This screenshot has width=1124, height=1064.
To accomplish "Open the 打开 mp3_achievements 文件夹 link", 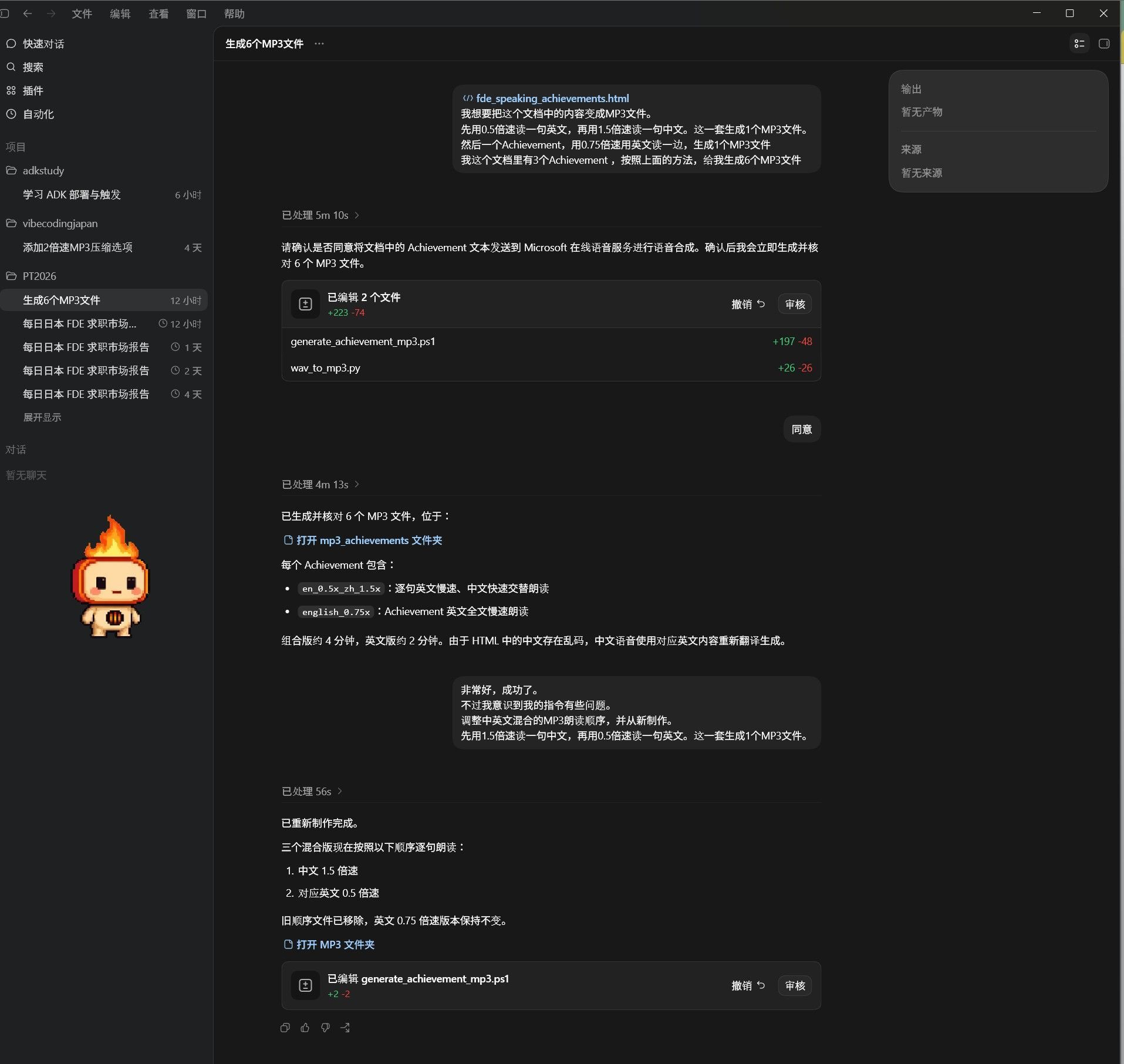I will click(x=363, y=541).
